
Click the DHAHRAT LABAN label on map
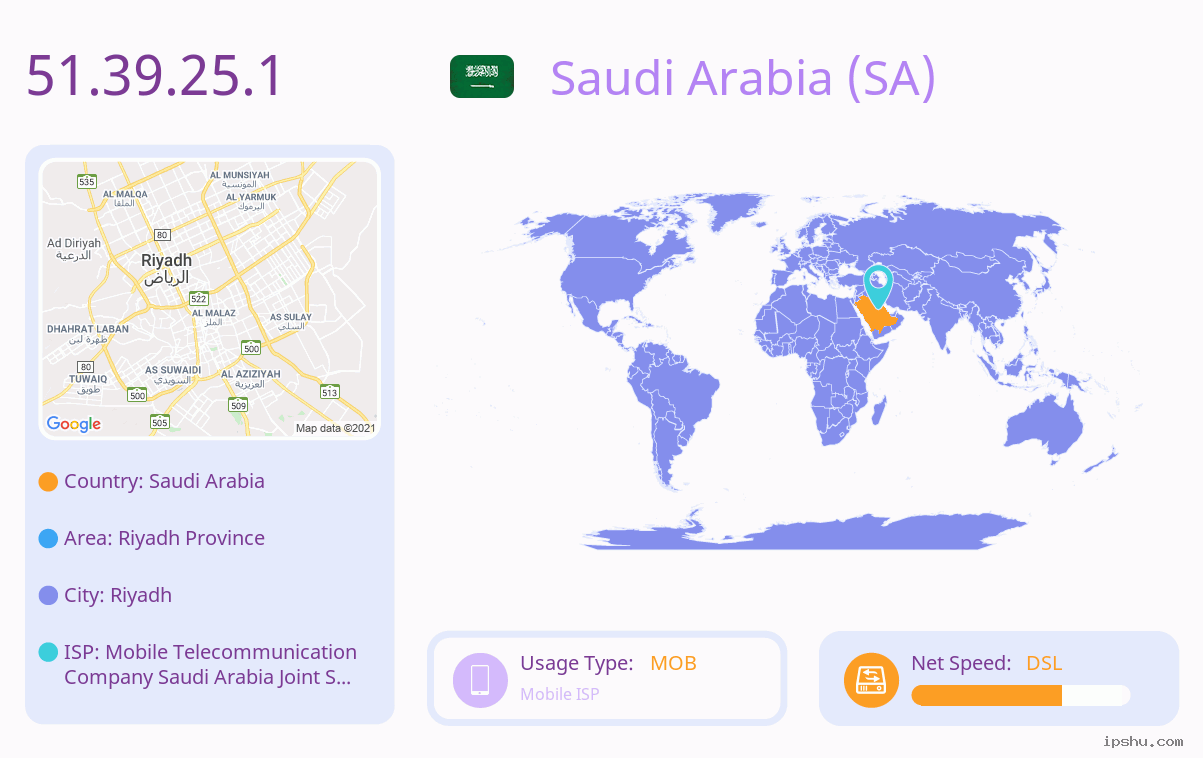pyautogui.click(x=88, y=334)
